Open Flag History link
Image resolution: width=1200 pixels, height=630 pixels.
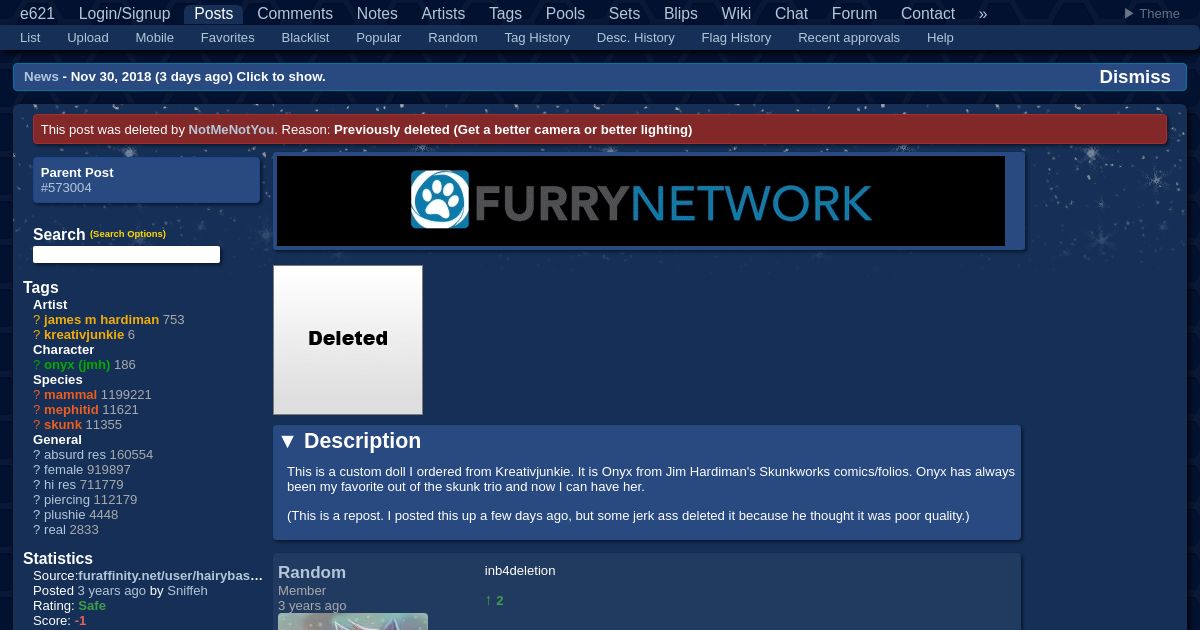736,38
